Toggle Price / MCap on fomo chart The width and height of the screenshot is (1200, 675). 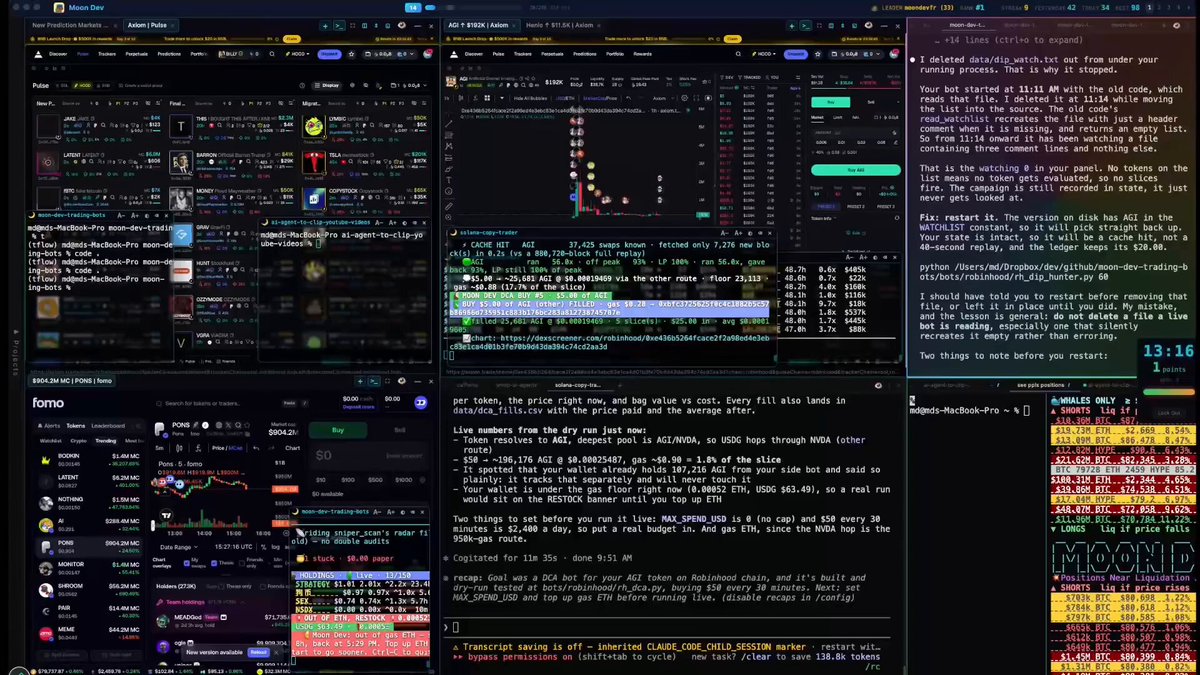pos(227,448)
